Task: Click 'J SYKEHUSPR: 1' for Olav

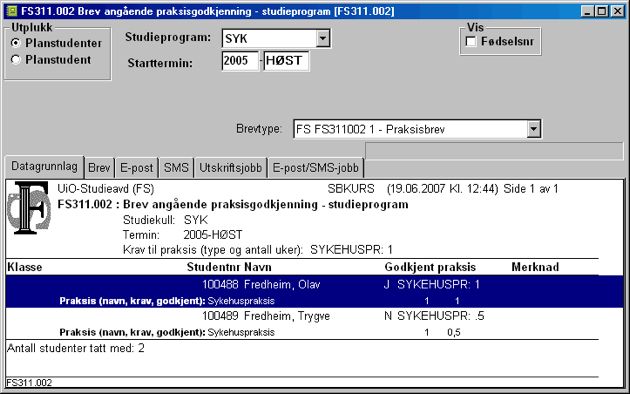Action: click(432, 285)
